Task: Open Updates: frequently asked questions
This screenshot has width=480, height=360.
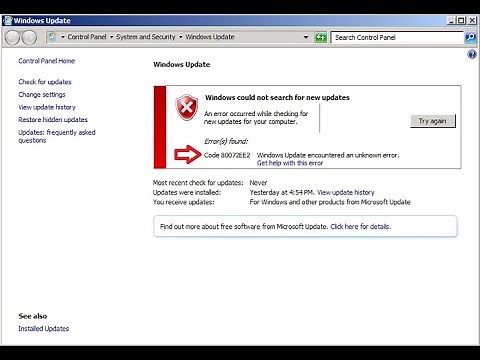Action: pos(57,136)
